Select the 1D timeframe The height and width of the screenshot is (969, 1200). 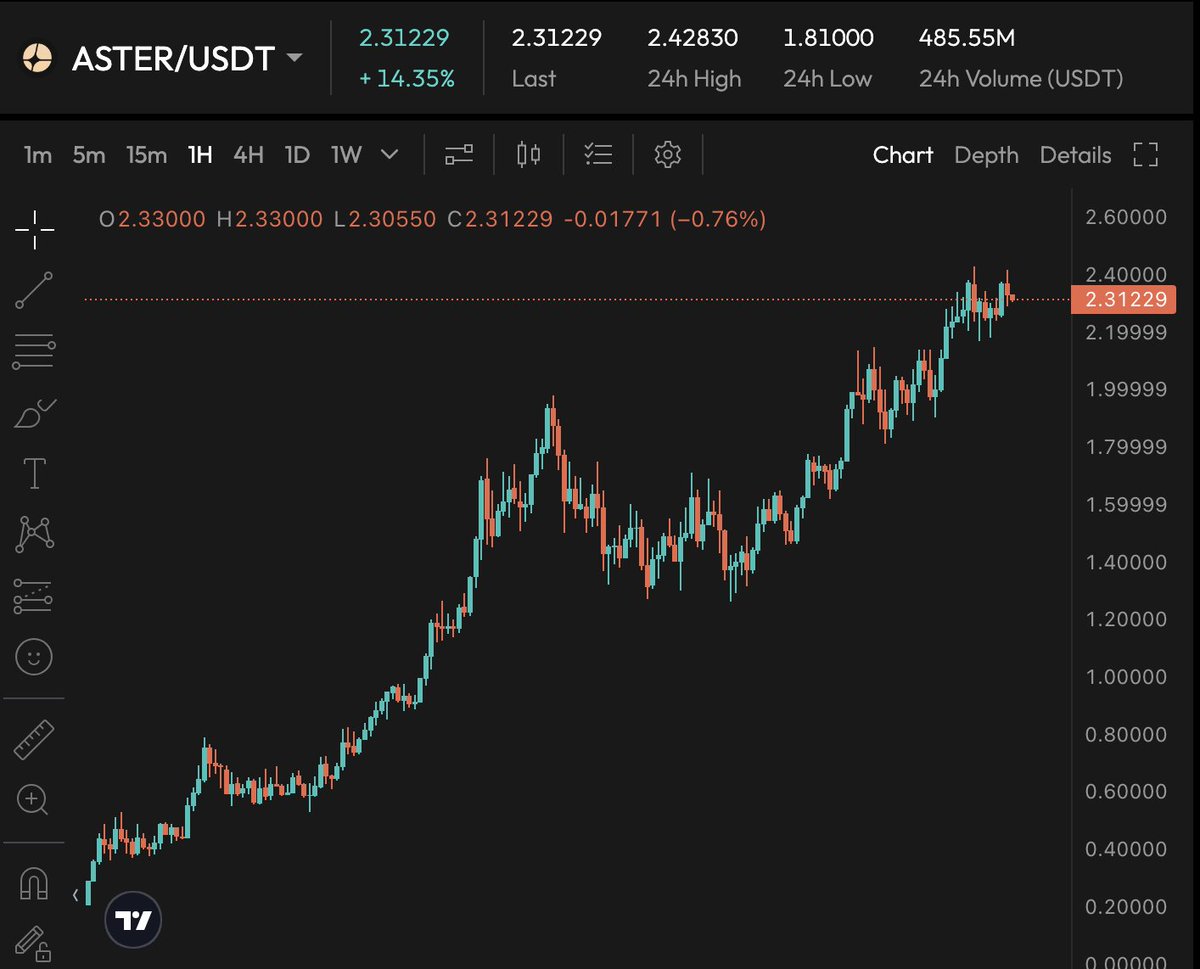coord(297,155)
